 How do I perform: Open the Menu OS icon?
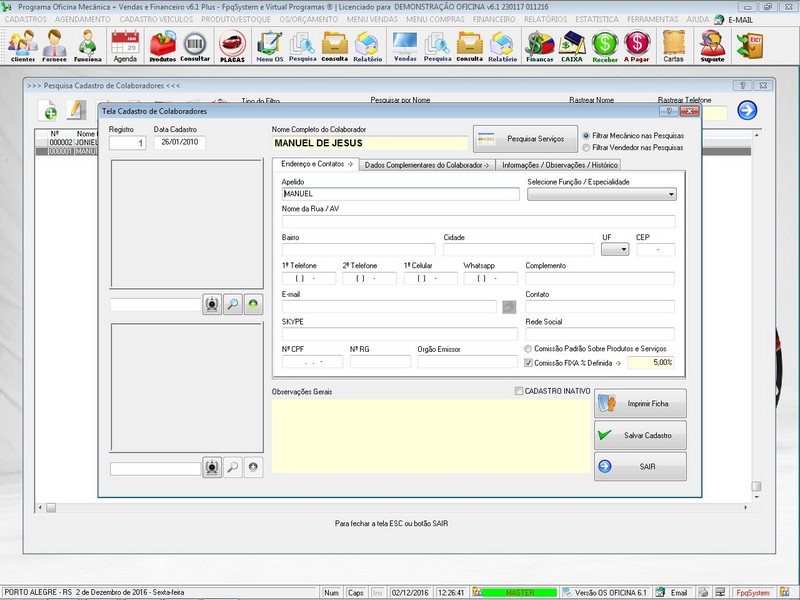[269, 46]
